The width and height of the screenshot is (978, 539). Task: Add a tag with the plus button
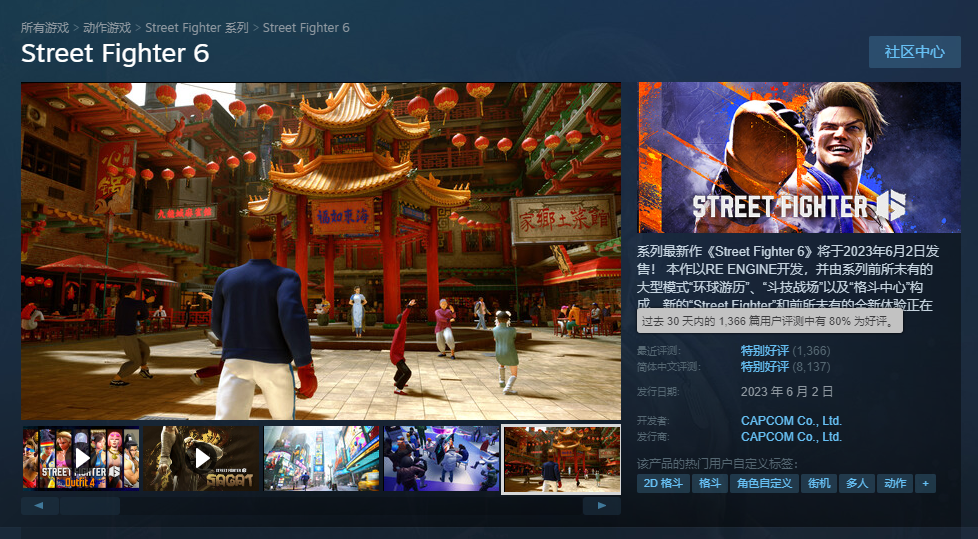[x=926, y=483]
